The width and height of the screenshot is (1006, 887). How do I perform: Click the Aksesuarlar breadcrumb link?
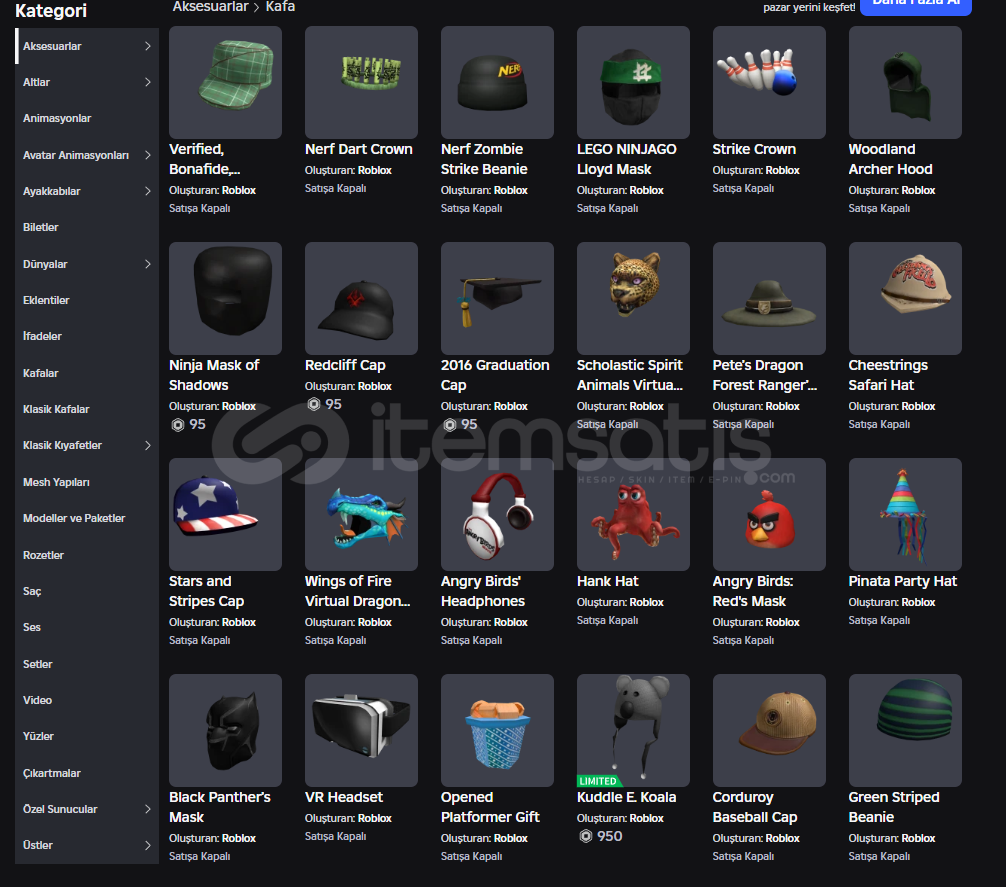tap(210, 6)
